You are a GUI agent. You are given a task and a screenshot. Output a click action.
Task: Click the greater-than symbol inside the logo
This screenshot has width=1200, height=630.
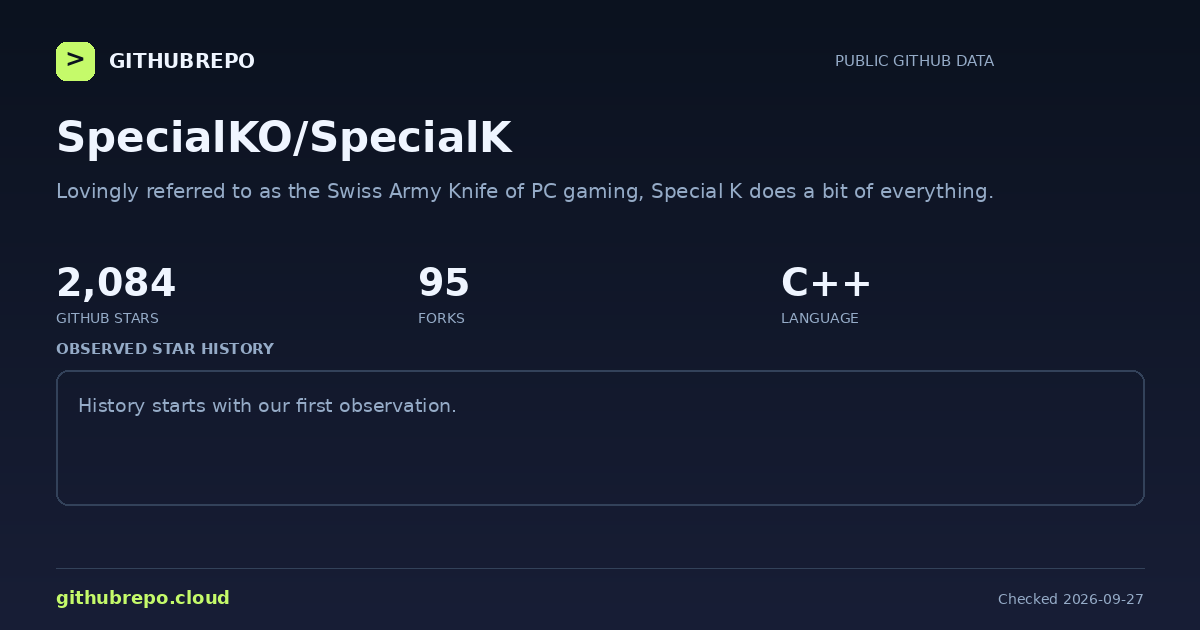75,60
